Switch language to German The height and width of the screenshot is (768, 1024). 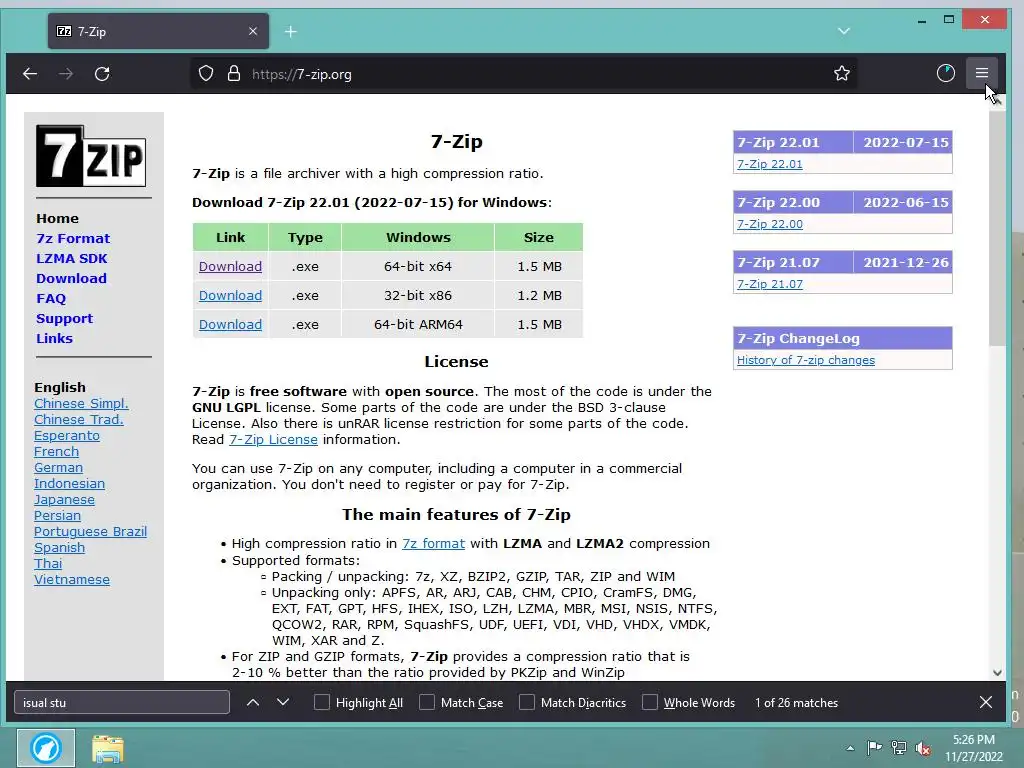(x=59, y=468)
